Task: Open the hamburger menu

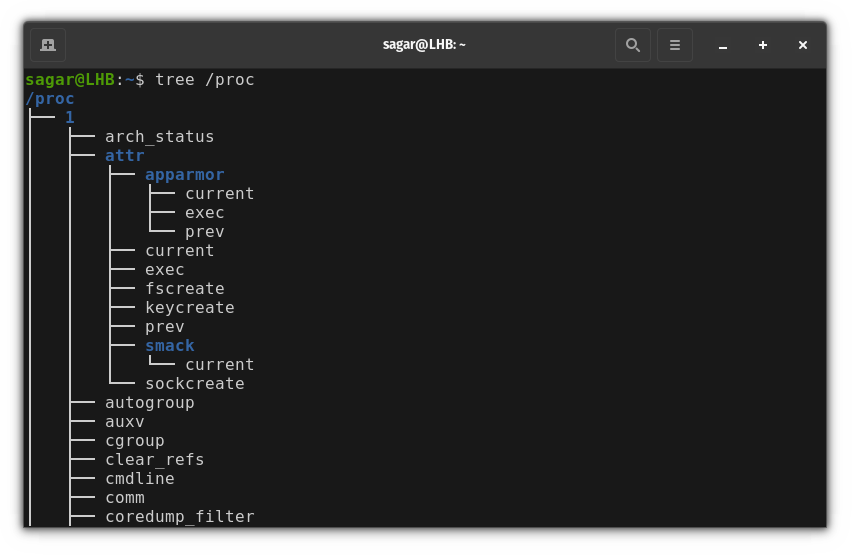Action: point(674,45)
